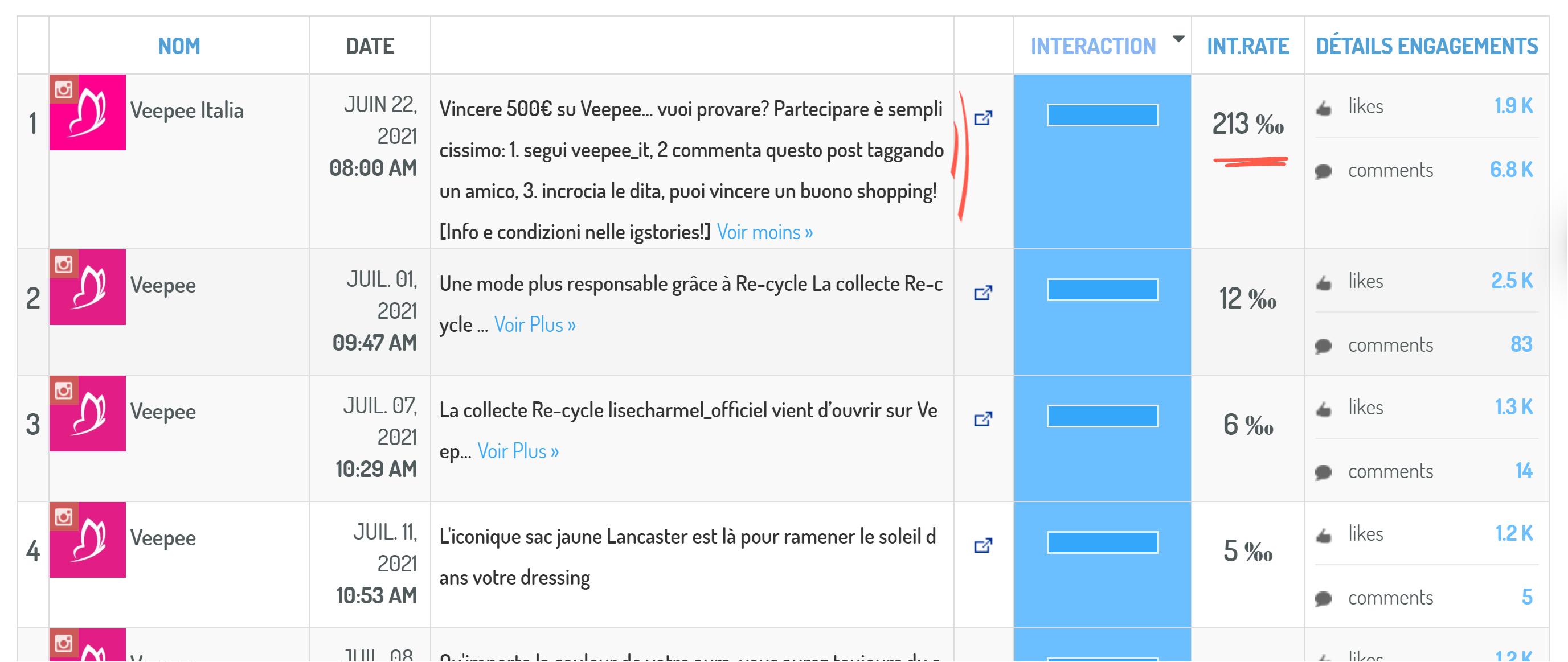Click the 213 ‰ interaction rate
Screen dimensions: 1568x662
click(x=1248, y=124)
